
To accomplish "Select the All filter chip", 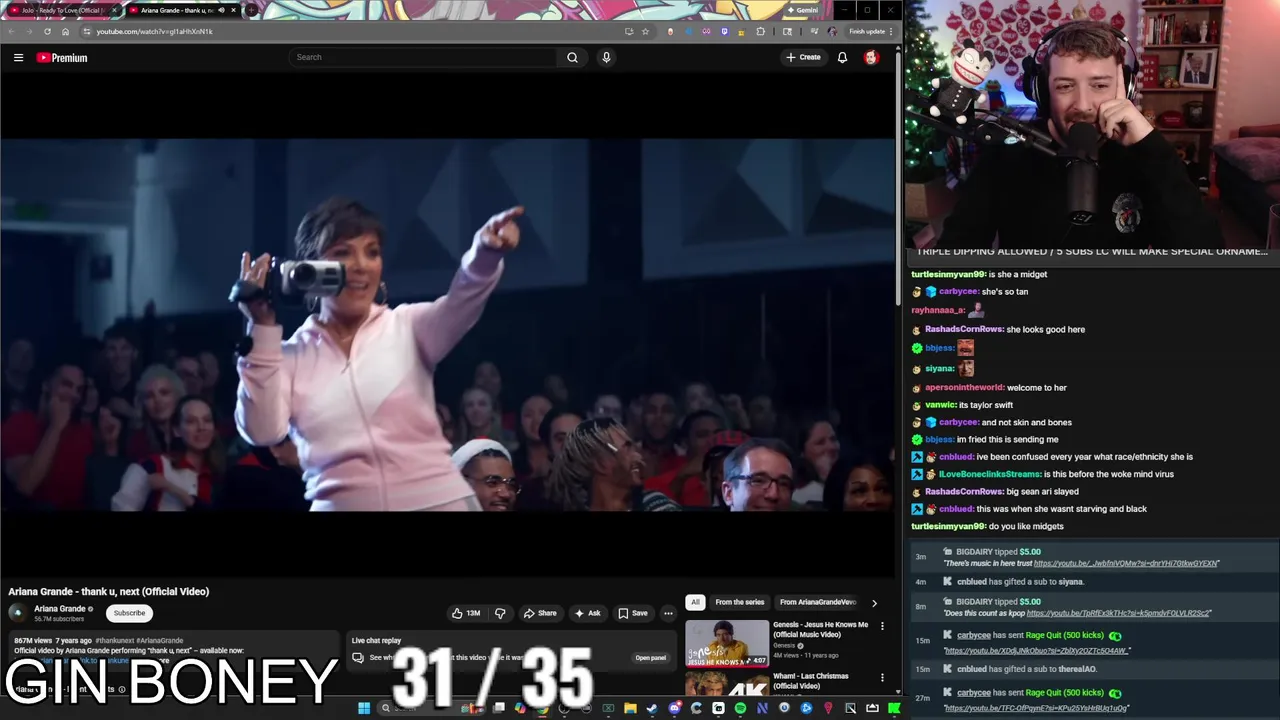I will tap(695, 602).
